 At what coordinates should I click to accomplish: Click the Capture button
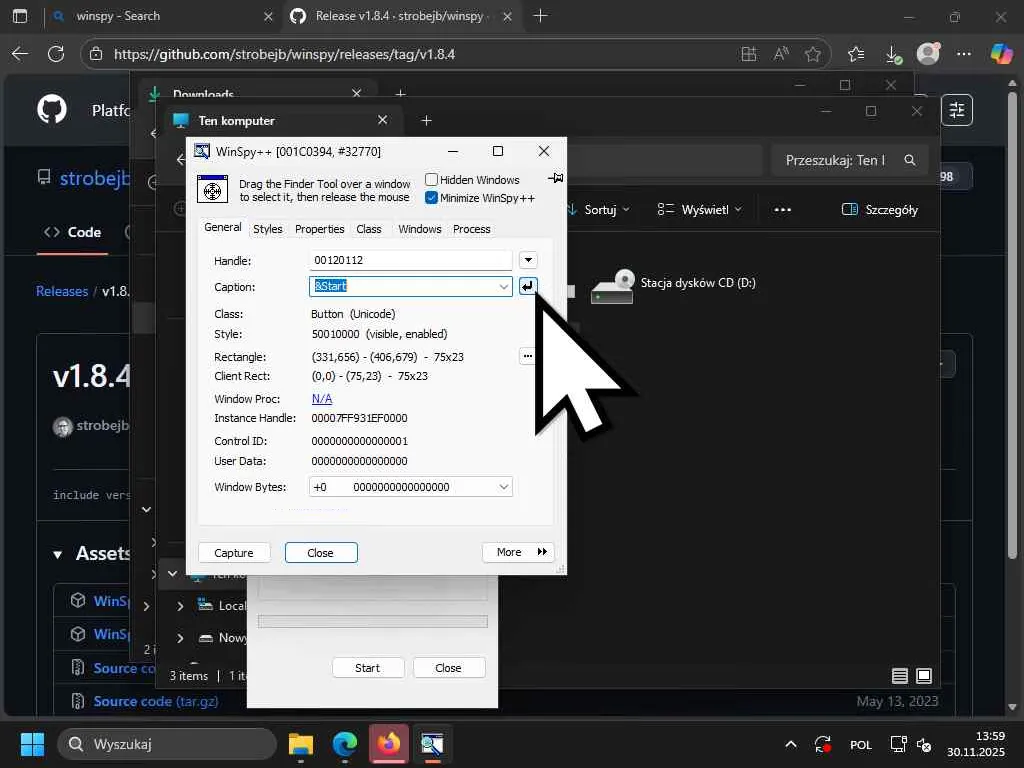(234, 553)
